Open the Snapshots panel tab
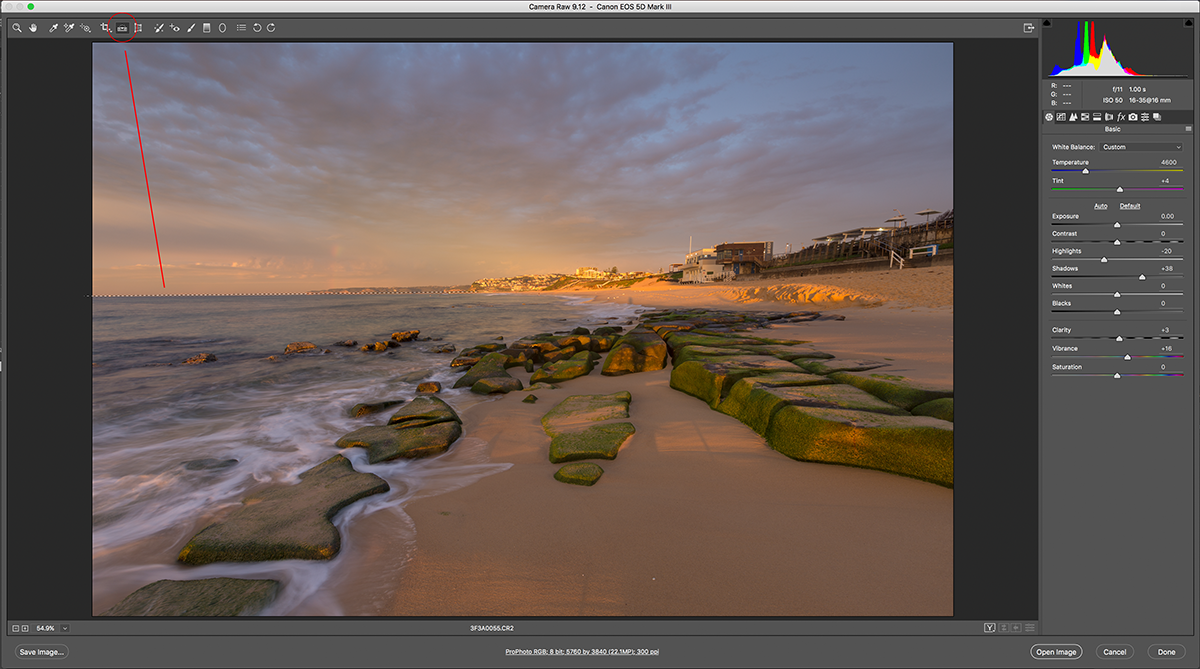The image size is (1200, 669). (1157, 117)
